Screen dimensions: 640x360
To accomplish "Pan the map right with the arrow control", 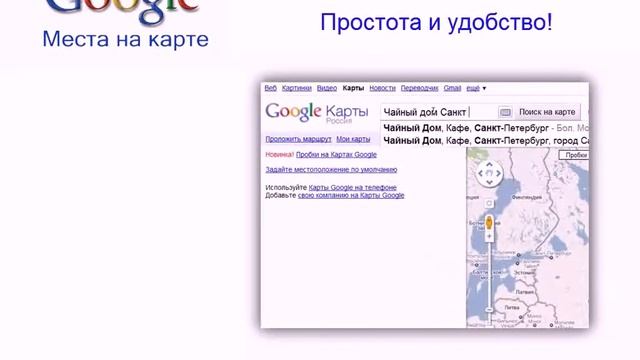I will [498, 173].
